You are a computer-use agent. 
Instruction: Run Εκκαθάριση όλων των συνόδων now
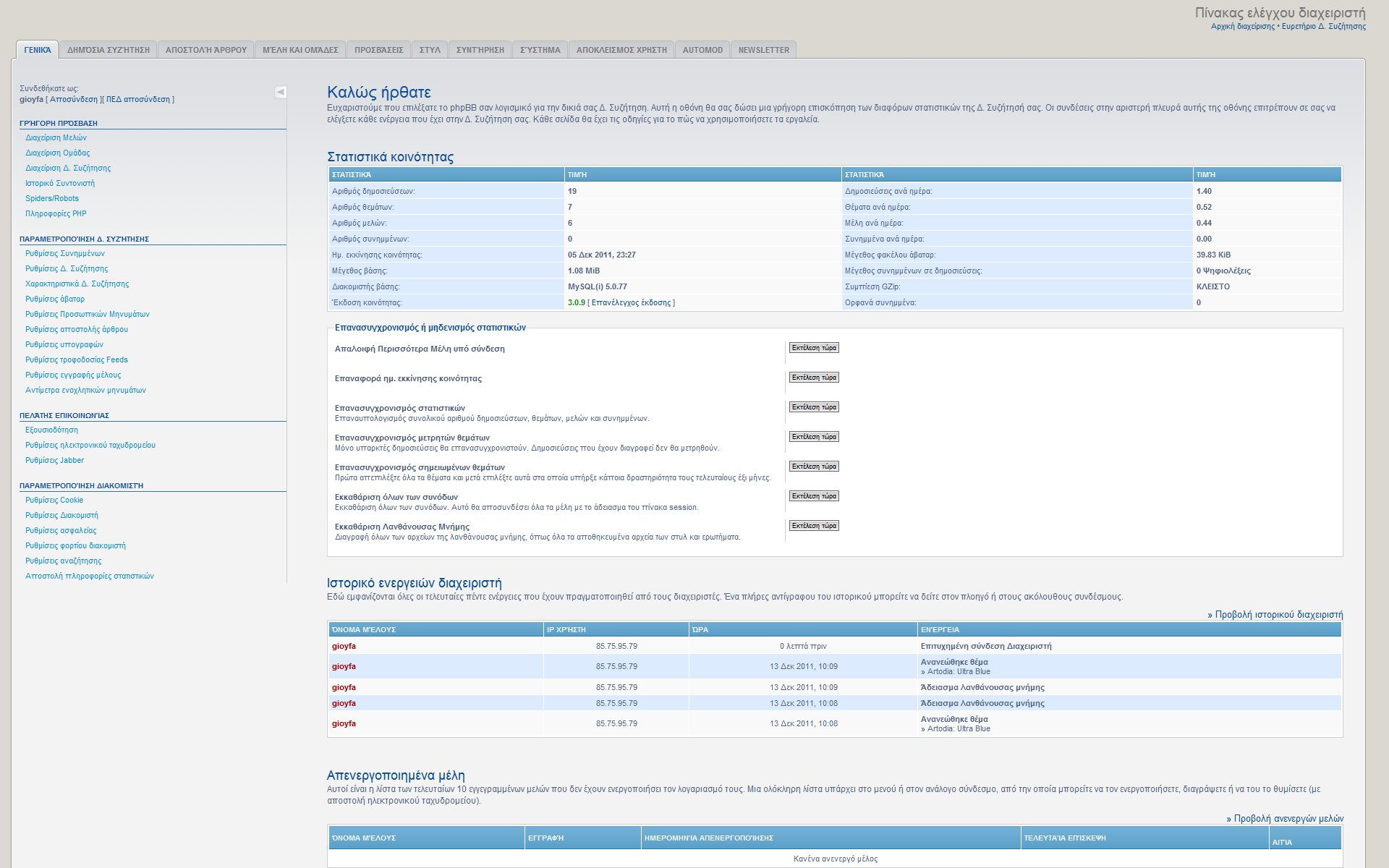point(814,496)
